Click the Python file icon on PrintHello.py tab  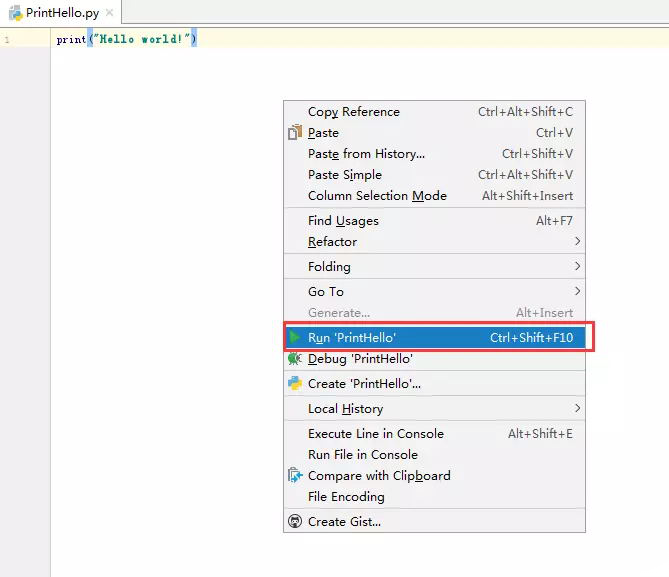tap(16, 13)
